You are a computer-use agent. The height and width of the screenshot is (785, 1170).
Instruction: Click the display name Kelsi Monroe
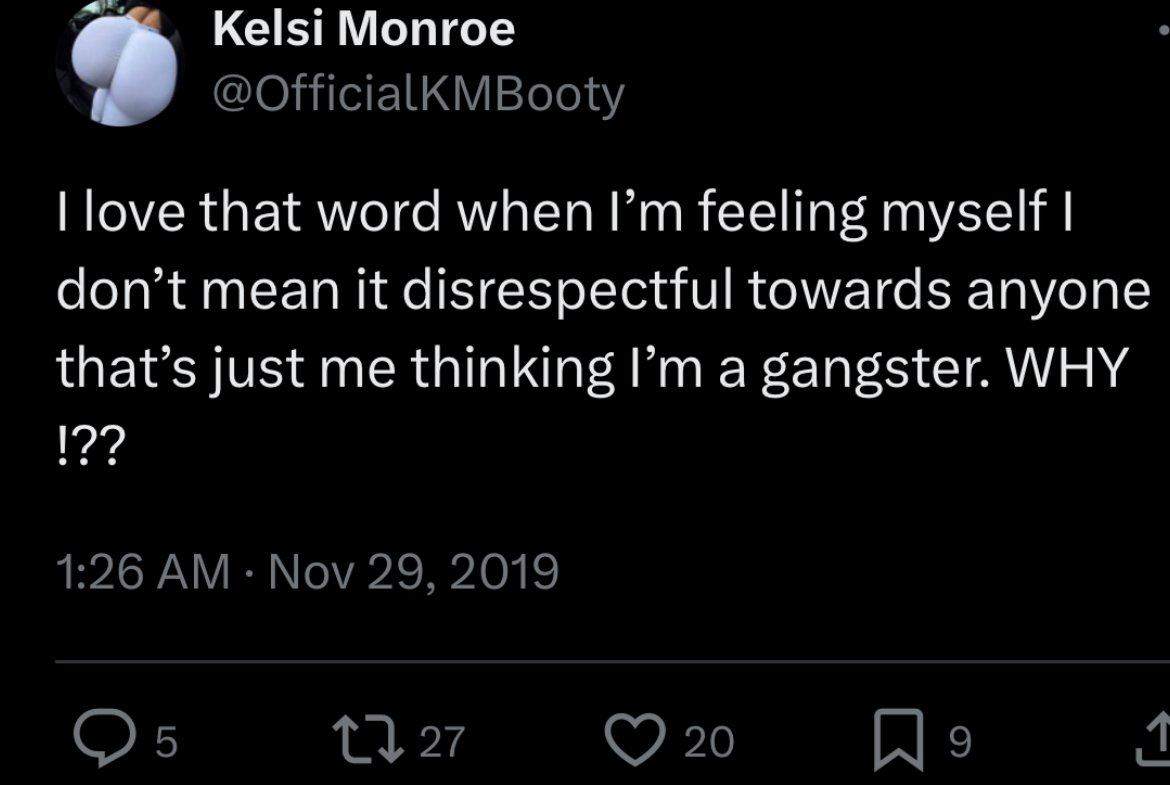point(364,31)
